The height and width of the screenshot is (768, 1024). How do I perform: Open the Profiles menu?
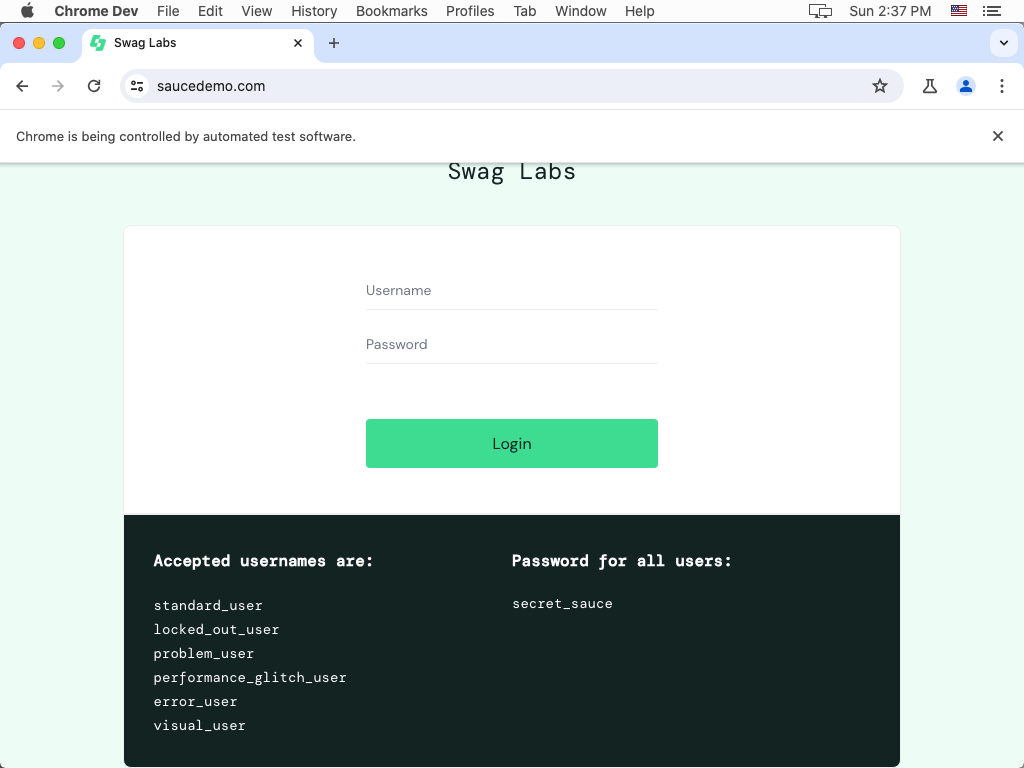click(470, 11)
